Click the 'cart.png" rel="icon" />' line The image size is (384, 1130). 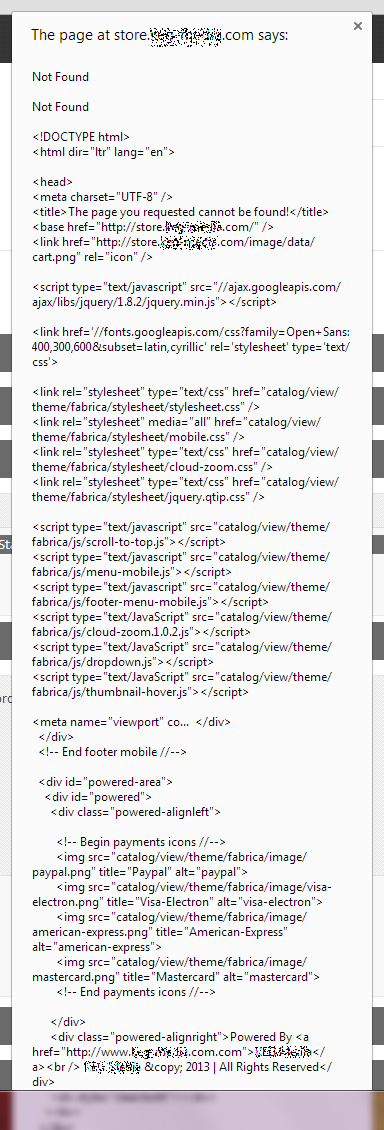tap(92, 256)
